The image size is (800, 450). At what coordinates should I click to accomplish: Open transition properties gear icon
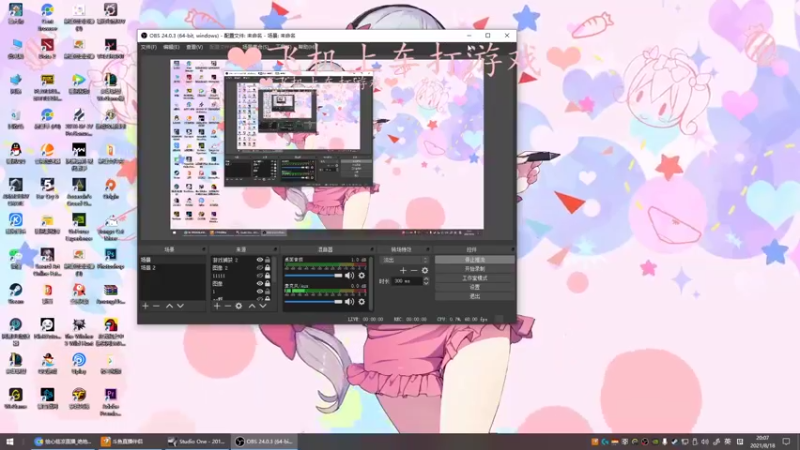tap(425, 270)
